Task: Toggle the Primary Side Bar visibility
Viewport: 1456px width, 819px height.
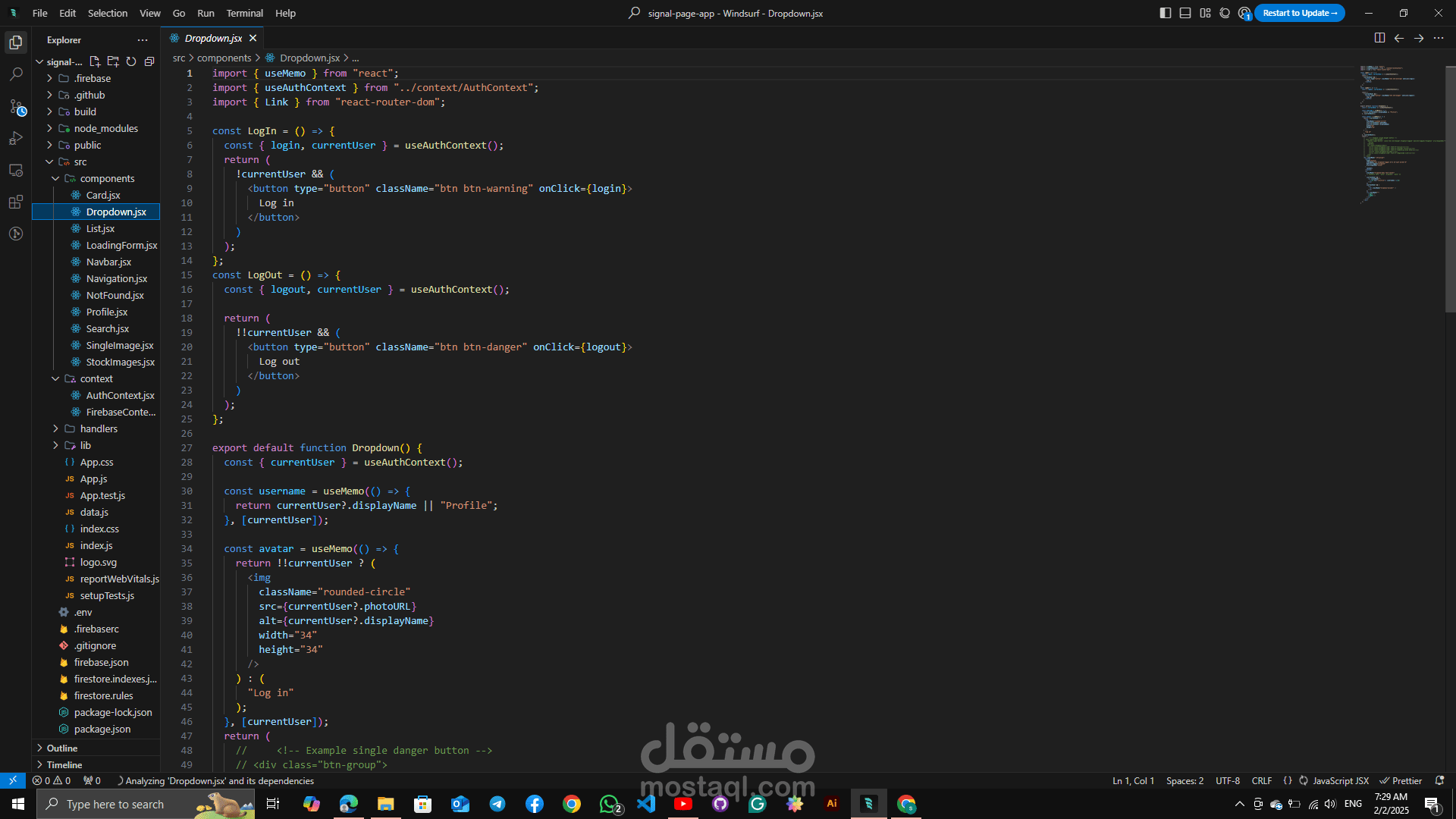Action: (x=1166, y=13)
